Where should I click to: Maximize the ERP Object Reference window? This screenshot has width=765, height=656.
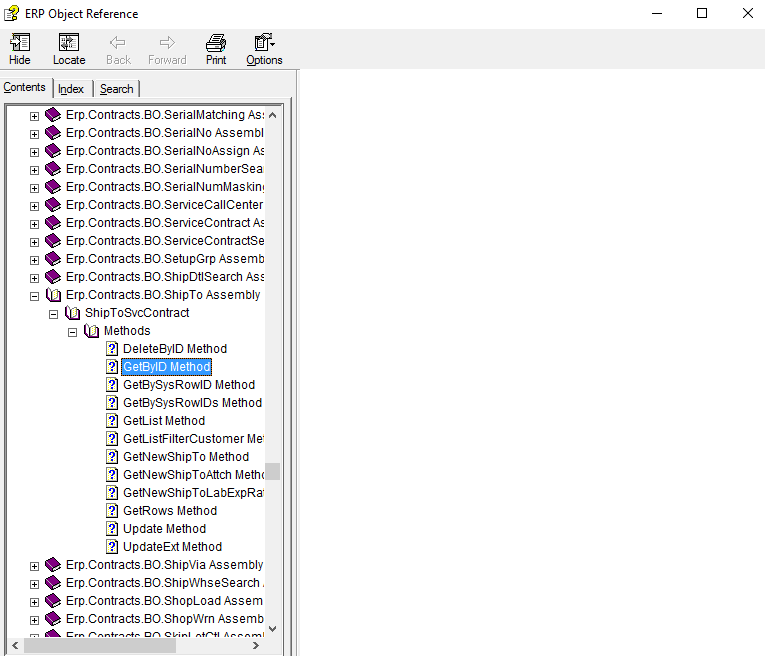[x=702, y=13]
